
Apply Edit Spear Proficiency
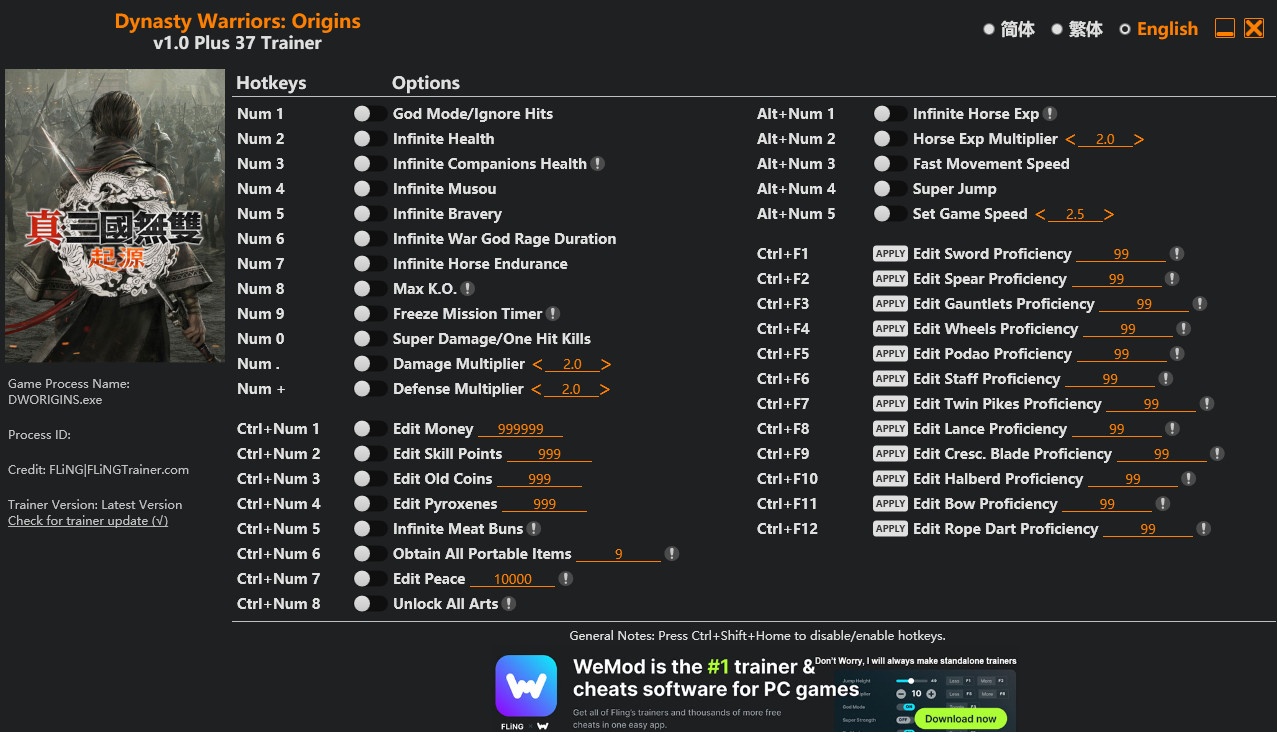click(x=890, y=279)
